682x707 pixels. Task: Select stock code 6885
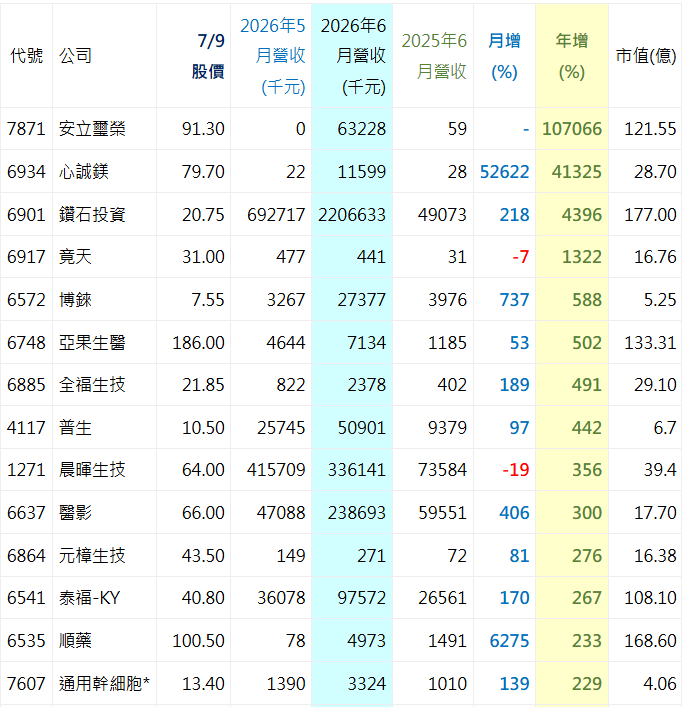tap(26, 385)
